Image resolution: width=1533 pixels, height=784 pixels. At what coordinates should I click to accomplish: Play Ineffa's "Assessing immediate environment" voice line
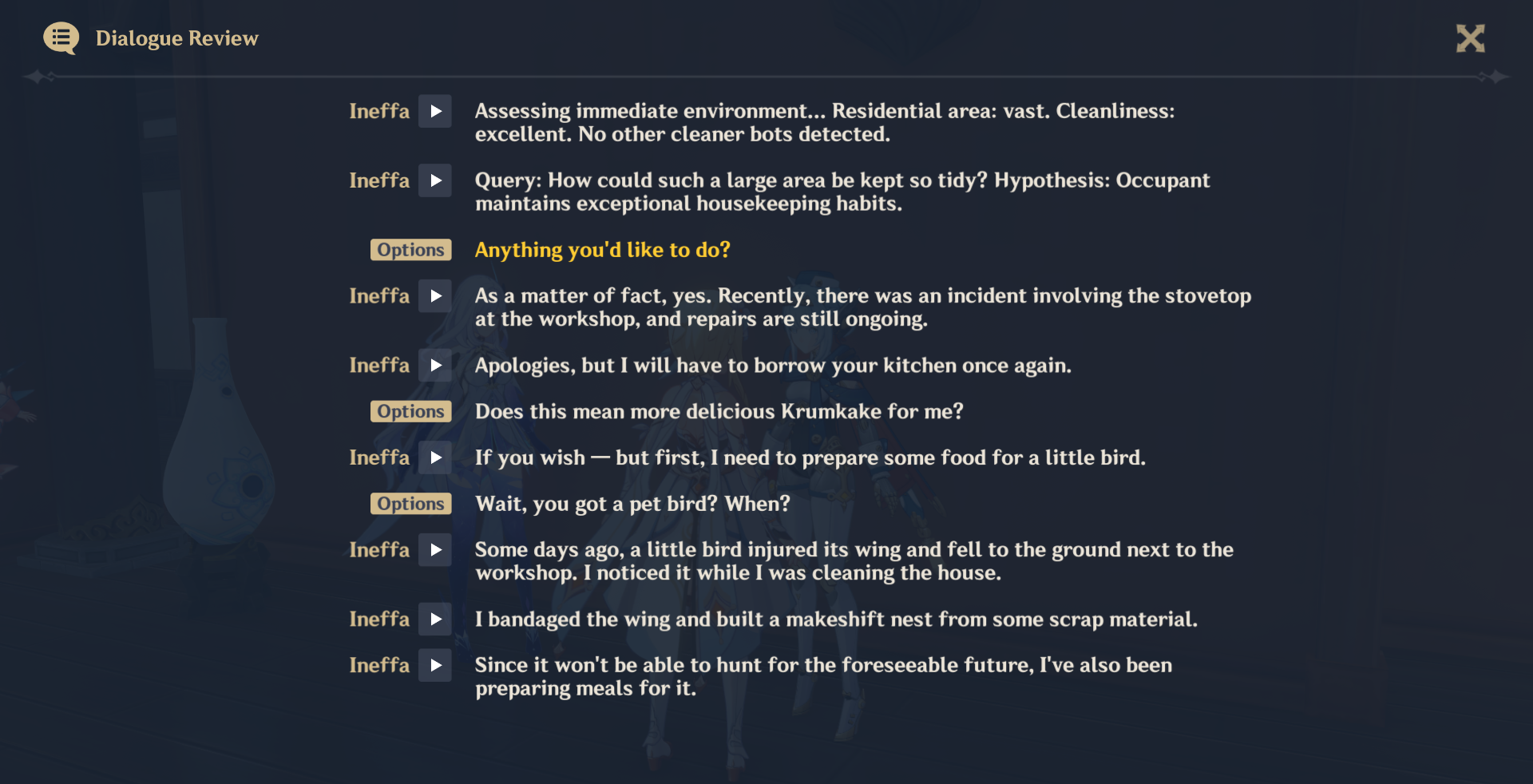pos(435,111)
